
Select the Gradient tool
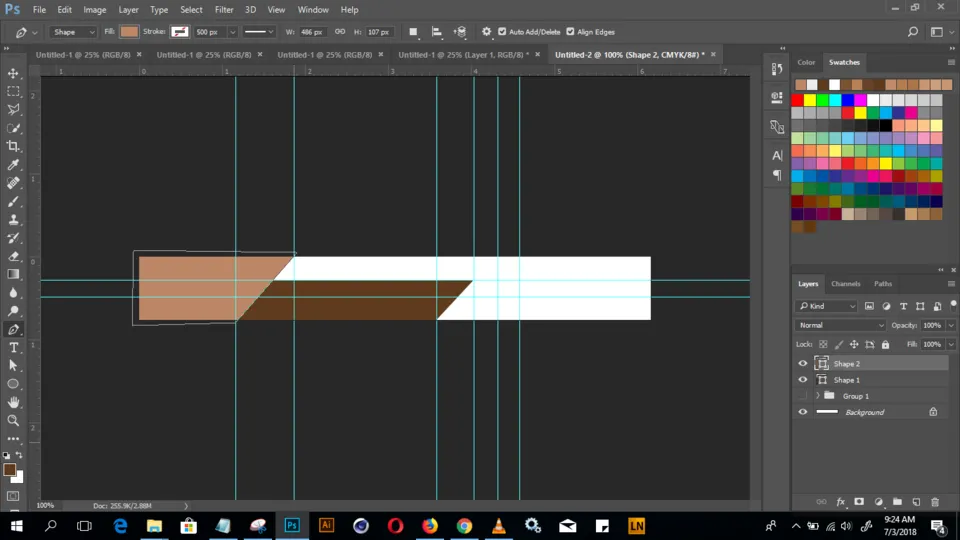tap(13, 274)
